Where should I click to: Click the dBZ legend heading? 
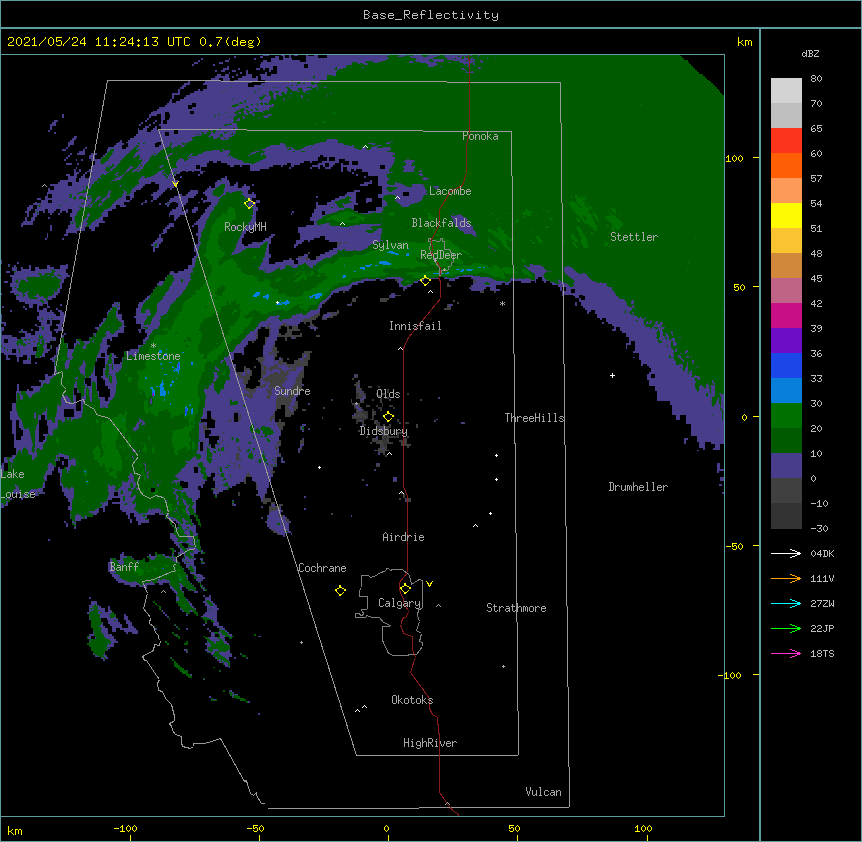coord(810,54)
